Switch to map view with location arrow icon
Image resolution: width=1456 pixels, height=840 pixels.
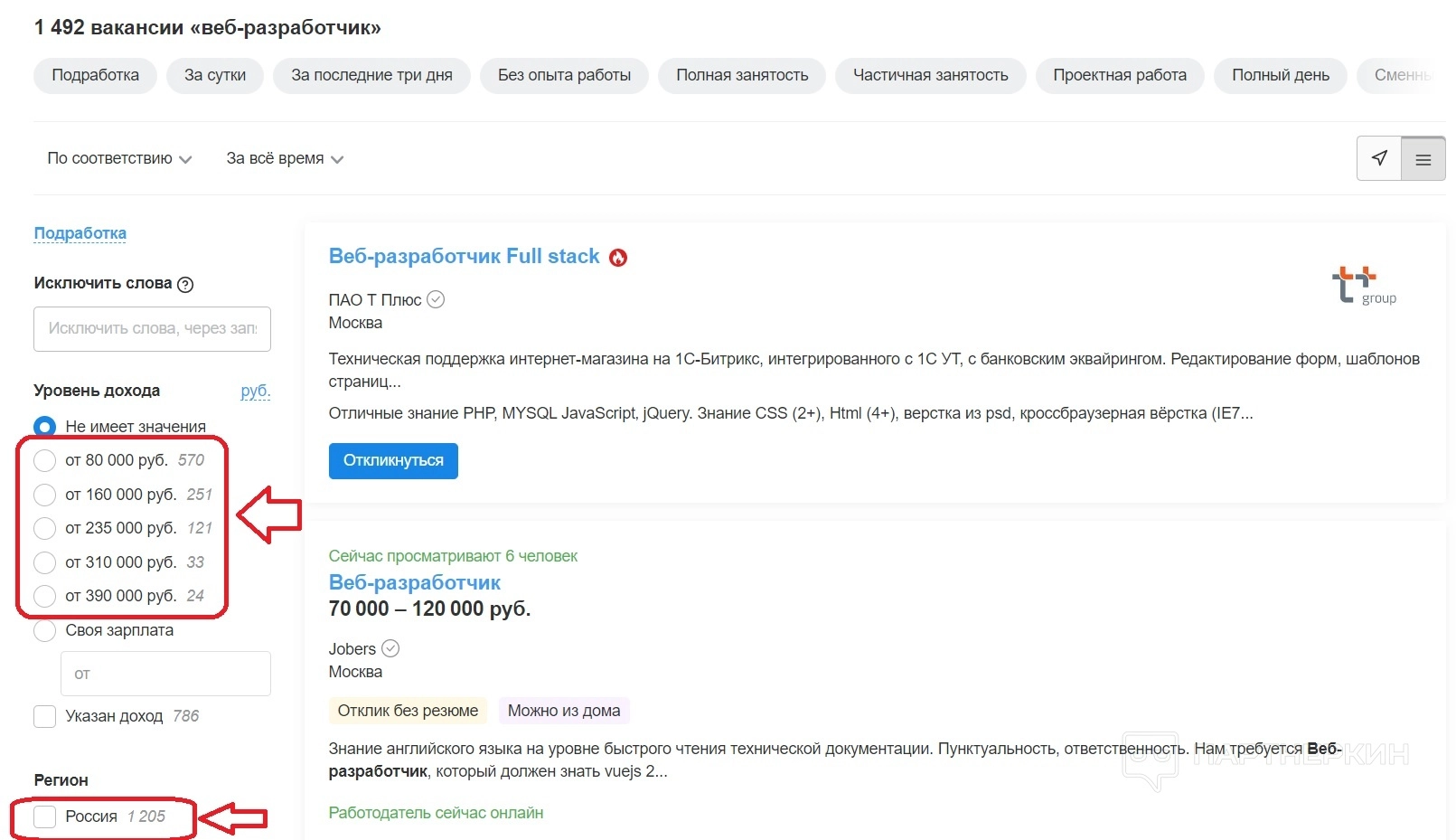[x=1378, y=158]
